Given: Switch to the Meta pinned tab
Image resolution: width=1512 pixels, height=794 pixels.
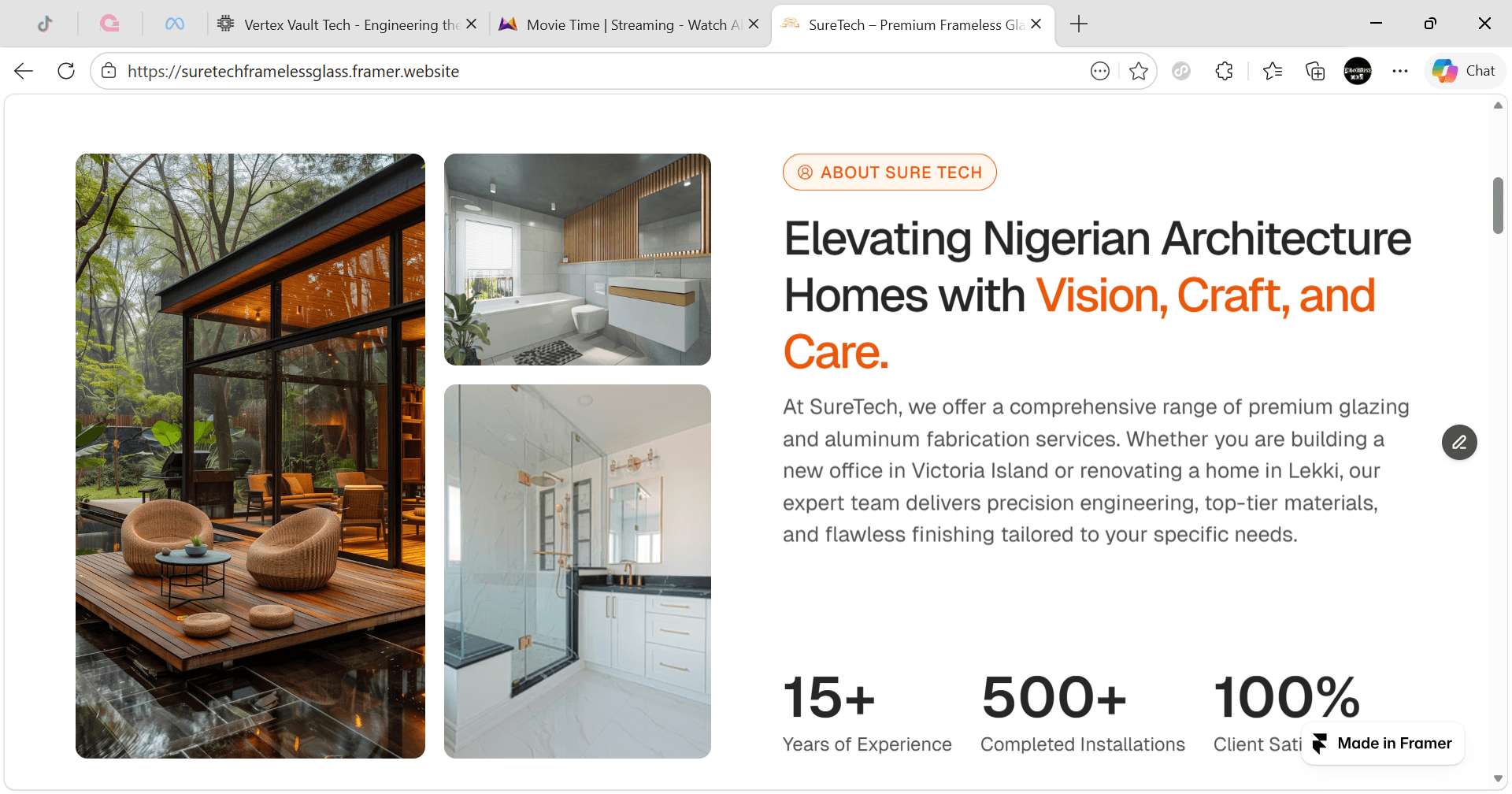Looking at the screenshot, I should tap(175, 24).
